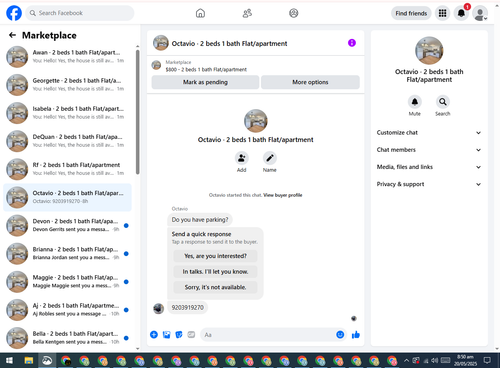
Task: Go back with the Marketplace arrow
Action: [x=12, y=35]
